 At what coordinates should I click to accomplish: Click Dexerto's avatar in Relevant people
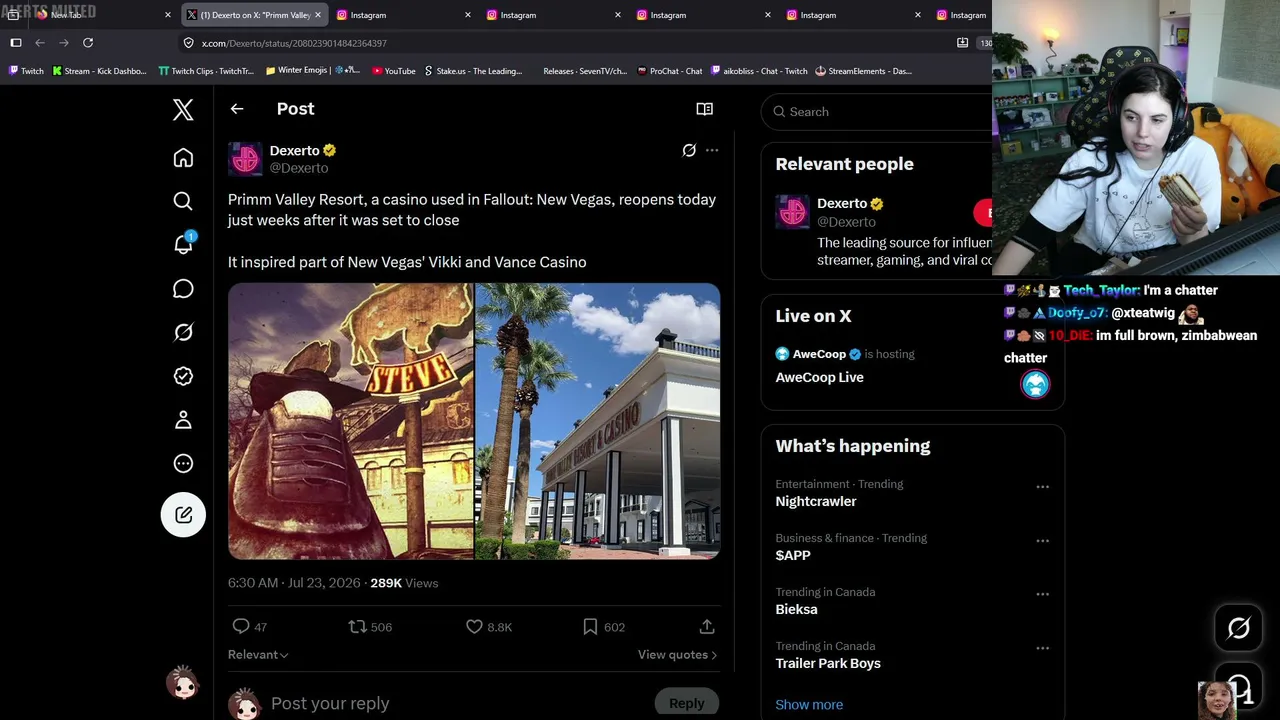pos(793,212)
